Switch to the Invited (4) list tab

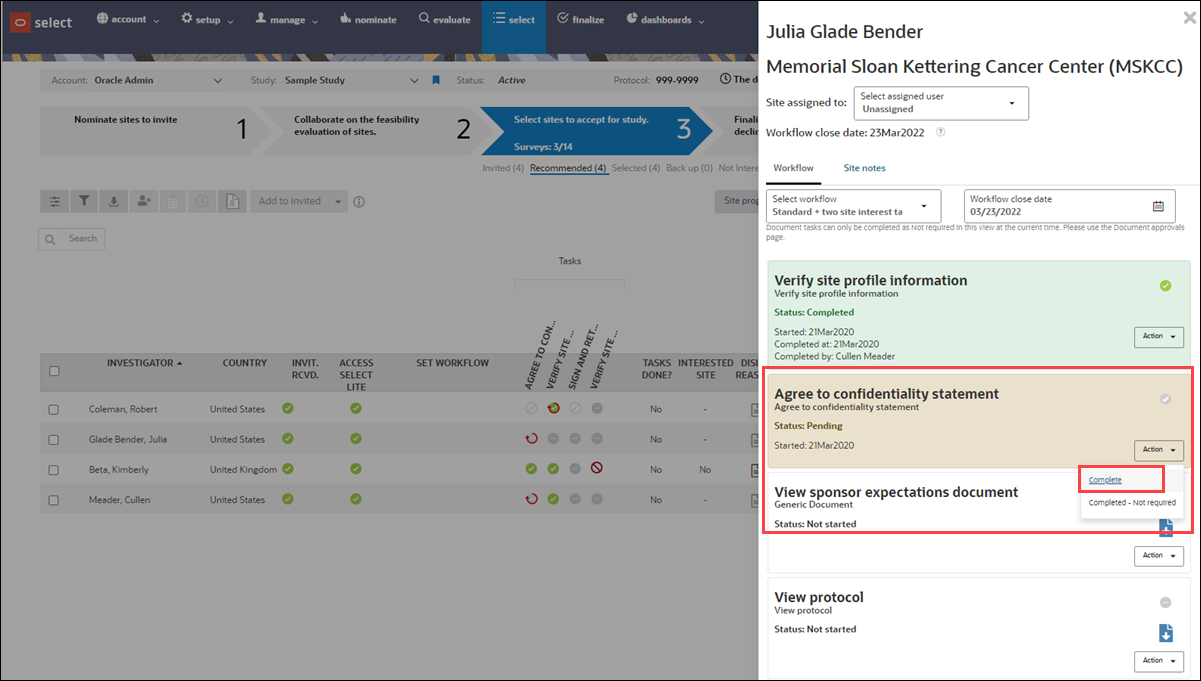click(503, 168)
